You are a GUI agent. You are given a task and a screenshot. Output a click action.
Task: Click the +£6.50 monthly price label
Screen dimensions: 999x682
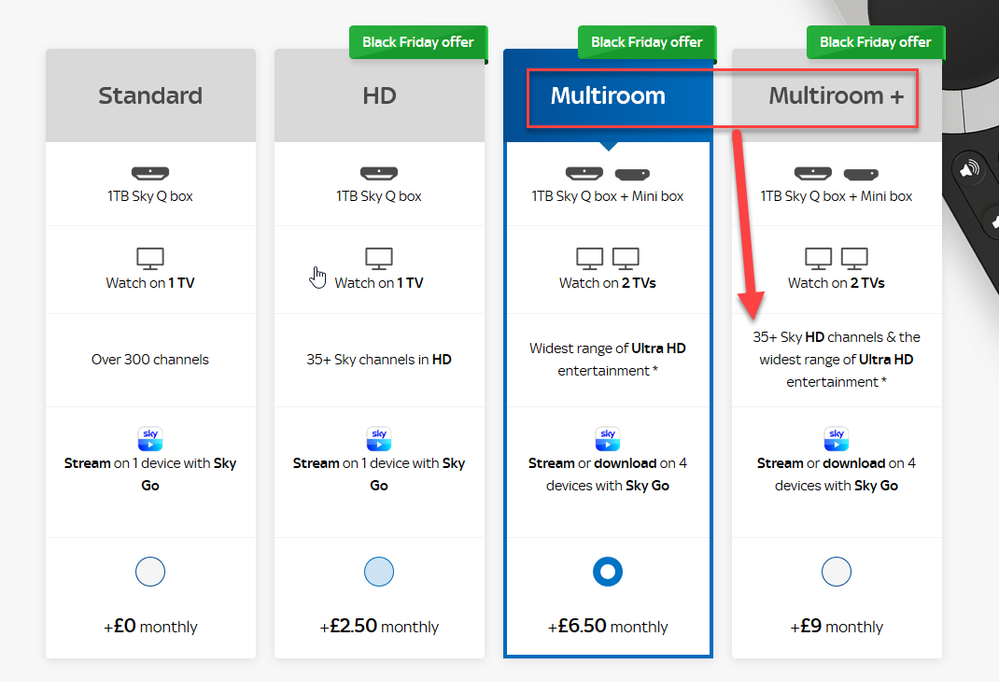[607, 626]
